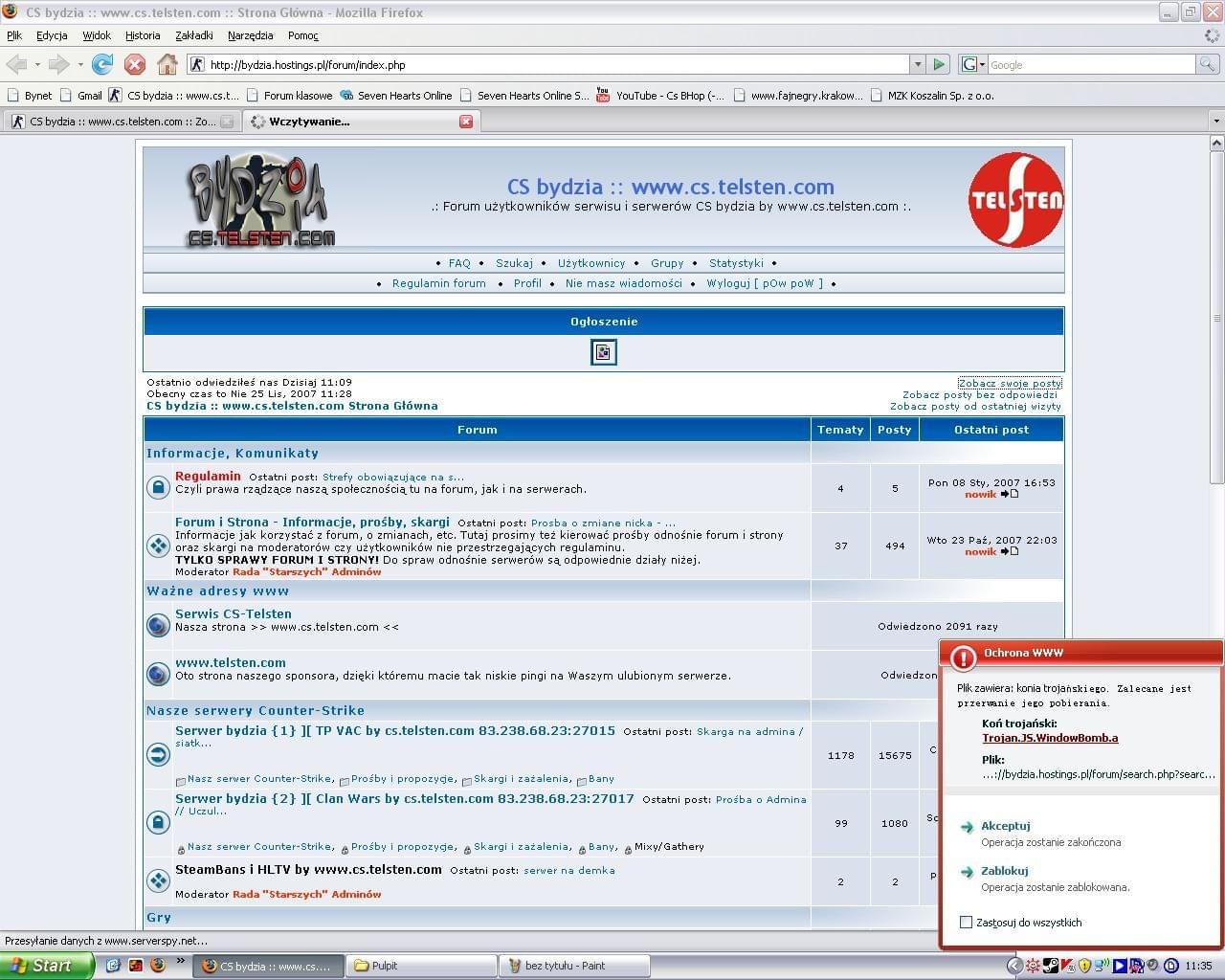
Task: Stop loading with the red X icon
Action: (135, 64)
